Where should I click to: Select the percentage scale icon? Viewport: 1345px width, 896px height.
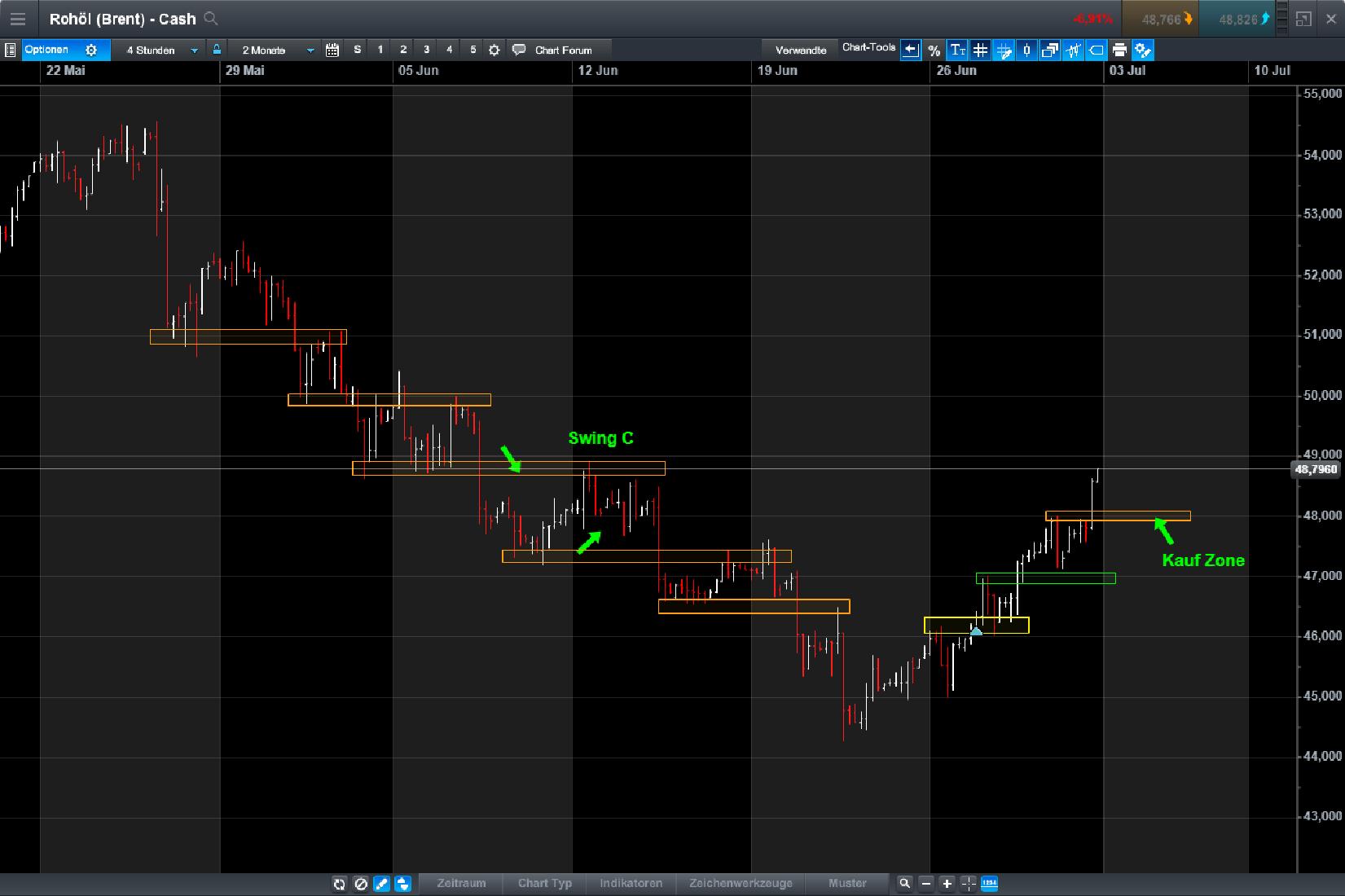[x=934, y=50]
